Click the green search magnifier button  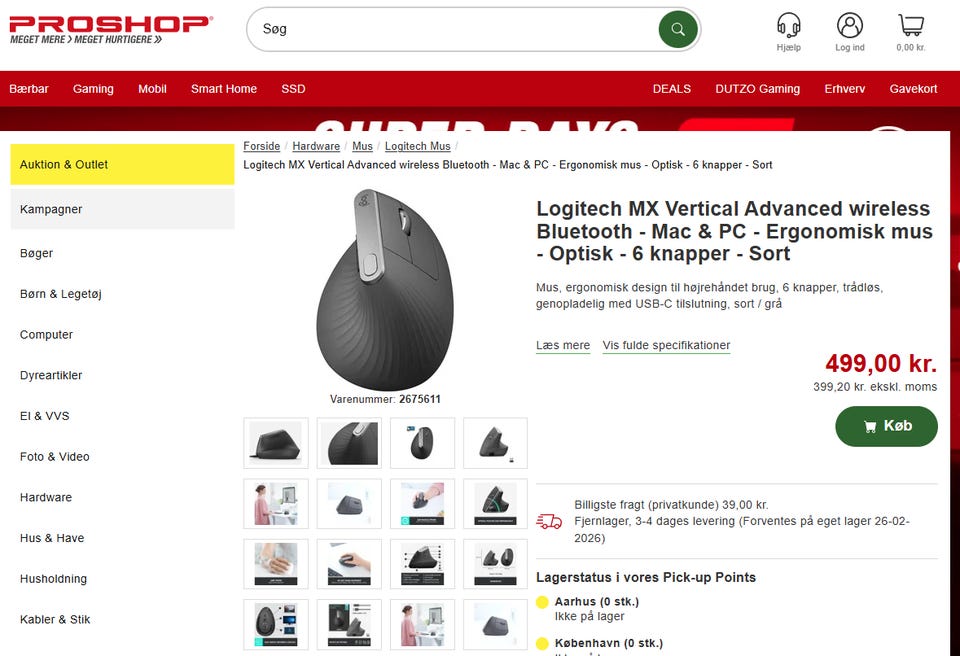click(x=678, y=29)
